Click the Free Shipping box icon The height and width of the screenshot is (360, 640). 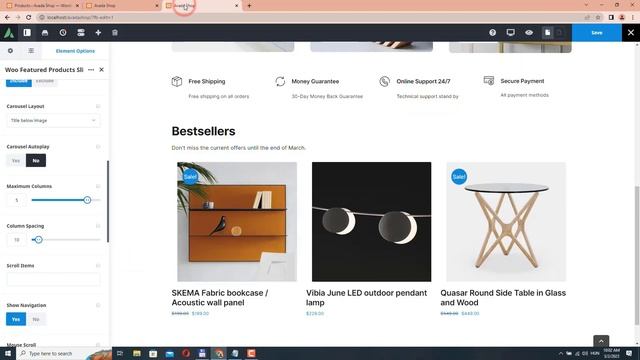pyautogui.click(x=177, y=81)
